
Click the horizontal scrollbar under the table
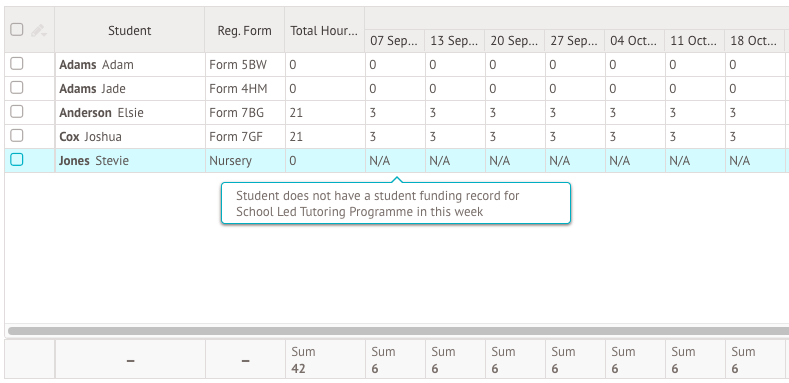pos(399,331)
